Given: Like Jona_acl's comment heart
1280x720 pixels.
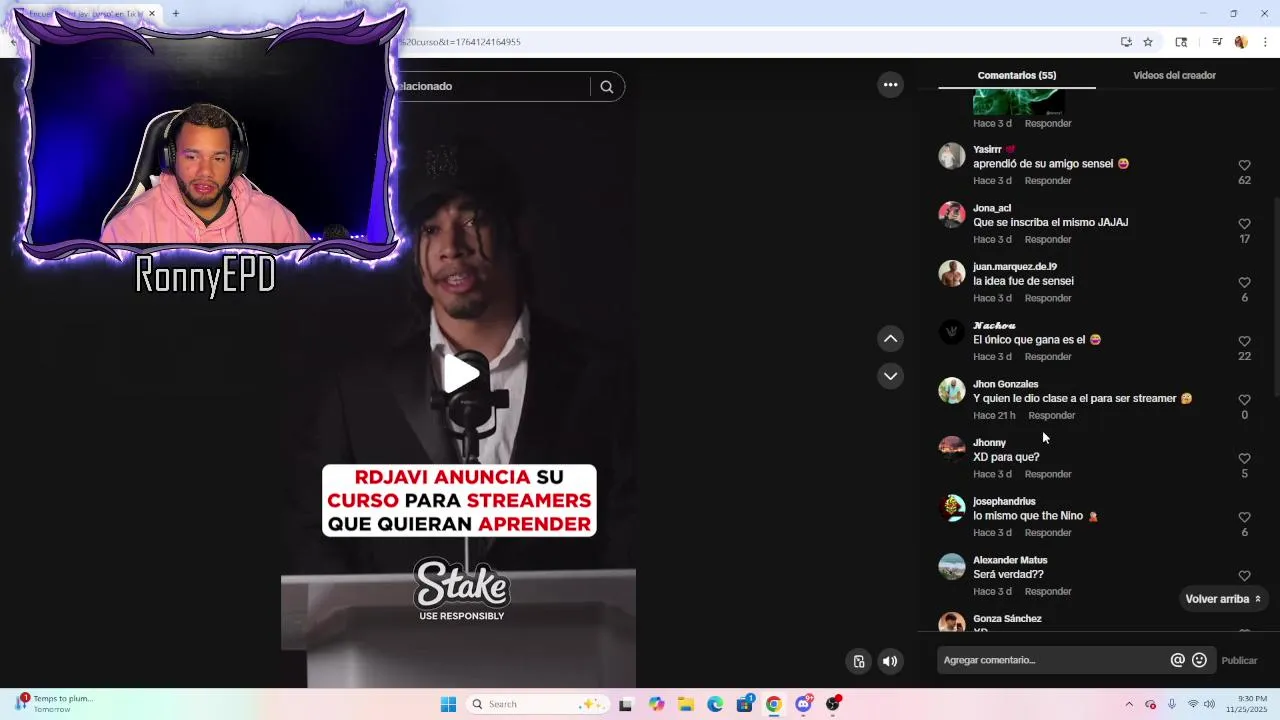Looking at the screenshot, I should [1244, 224].
